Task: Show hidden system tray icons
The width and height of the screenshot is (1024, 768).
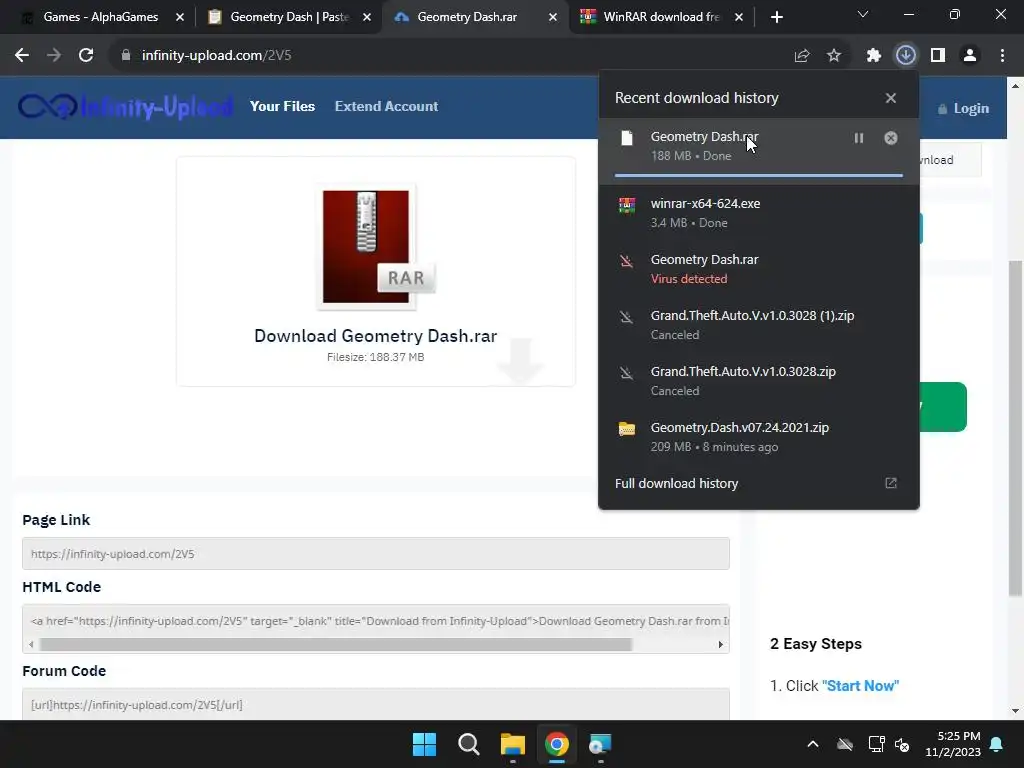Action: point(813,744)
